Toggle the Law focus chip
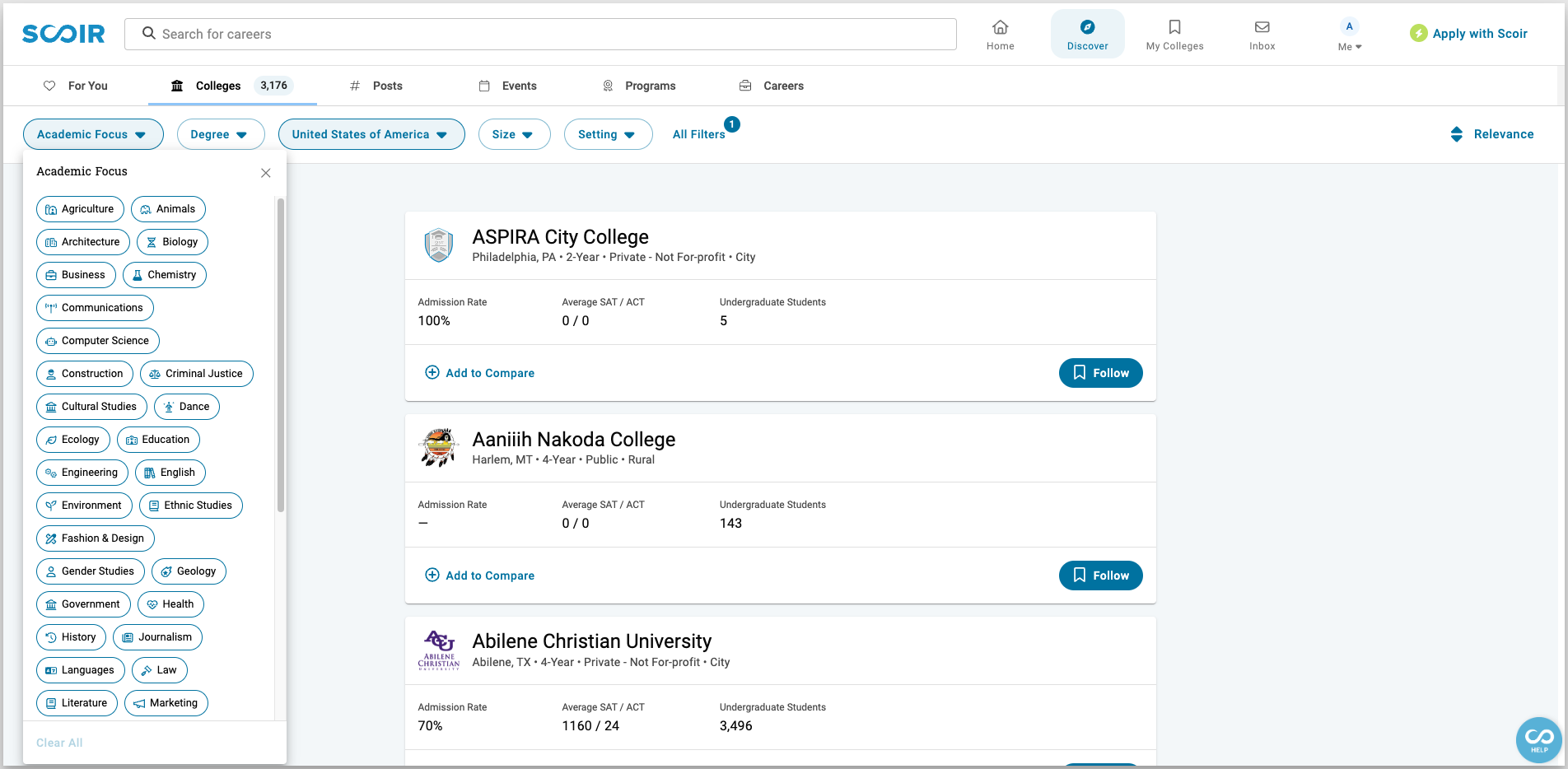 (160, 670)
